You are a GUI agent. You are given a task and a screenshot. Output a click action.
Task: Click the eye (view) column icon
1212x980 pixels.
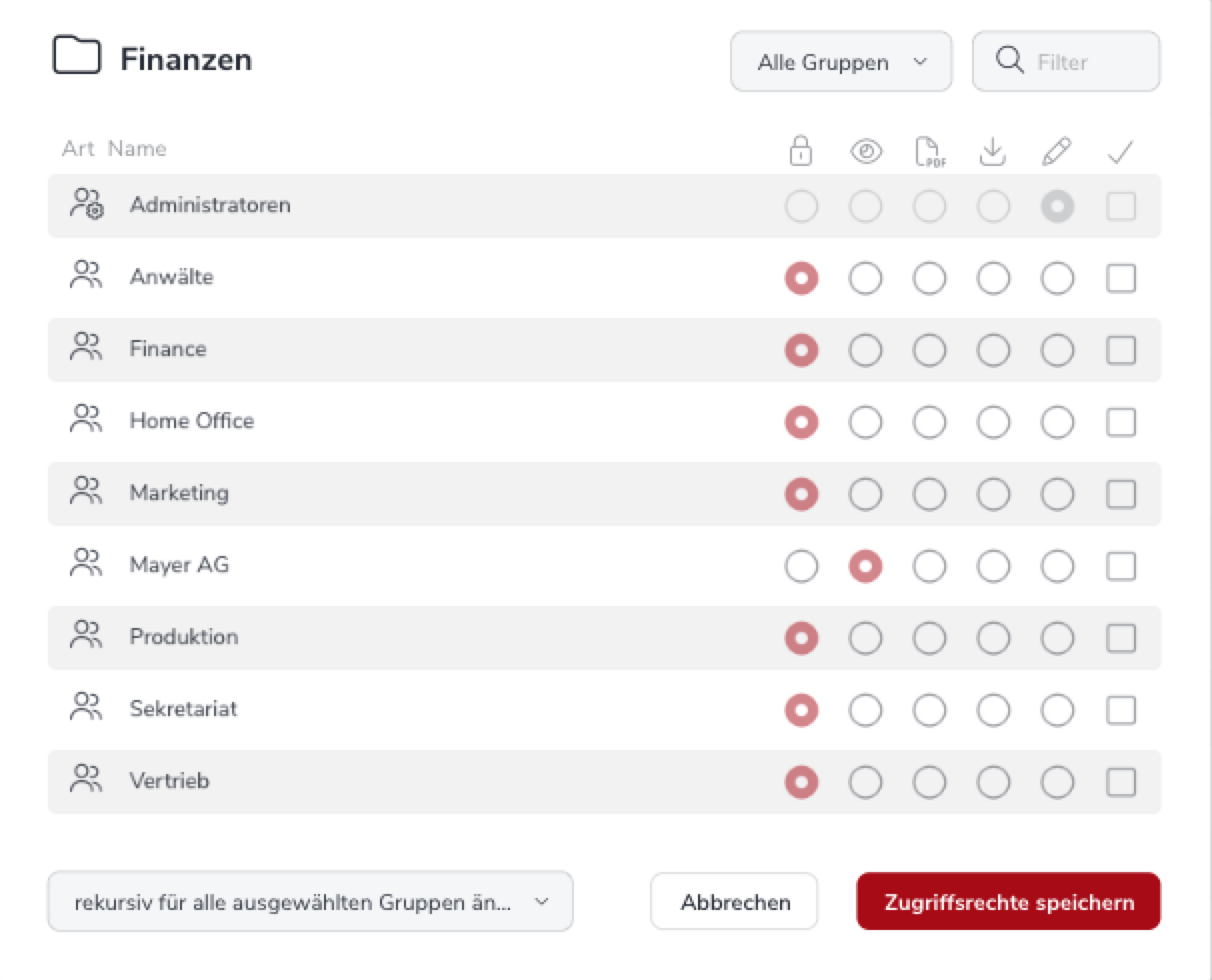[x=865, y=151]
